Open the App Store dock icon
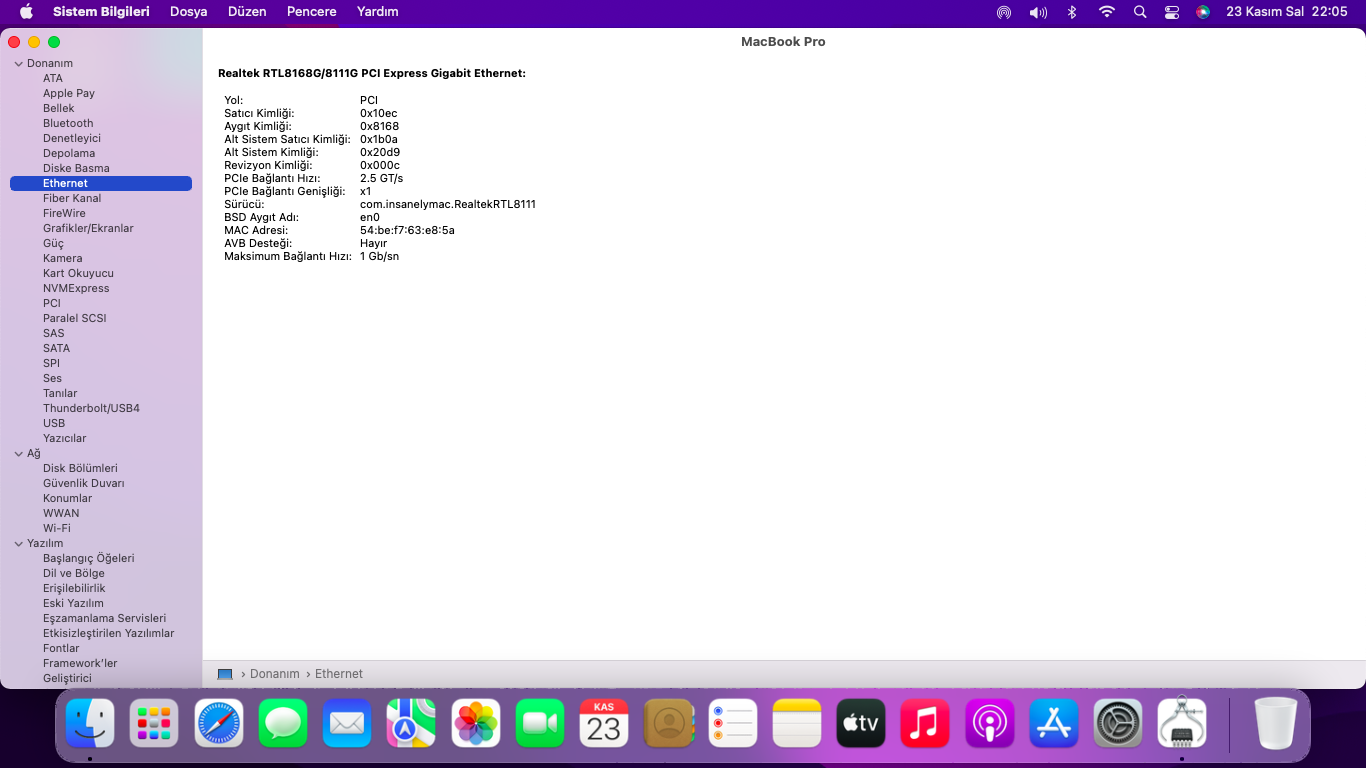This screenshot has width=1366, height=768. pos(1054,723)
